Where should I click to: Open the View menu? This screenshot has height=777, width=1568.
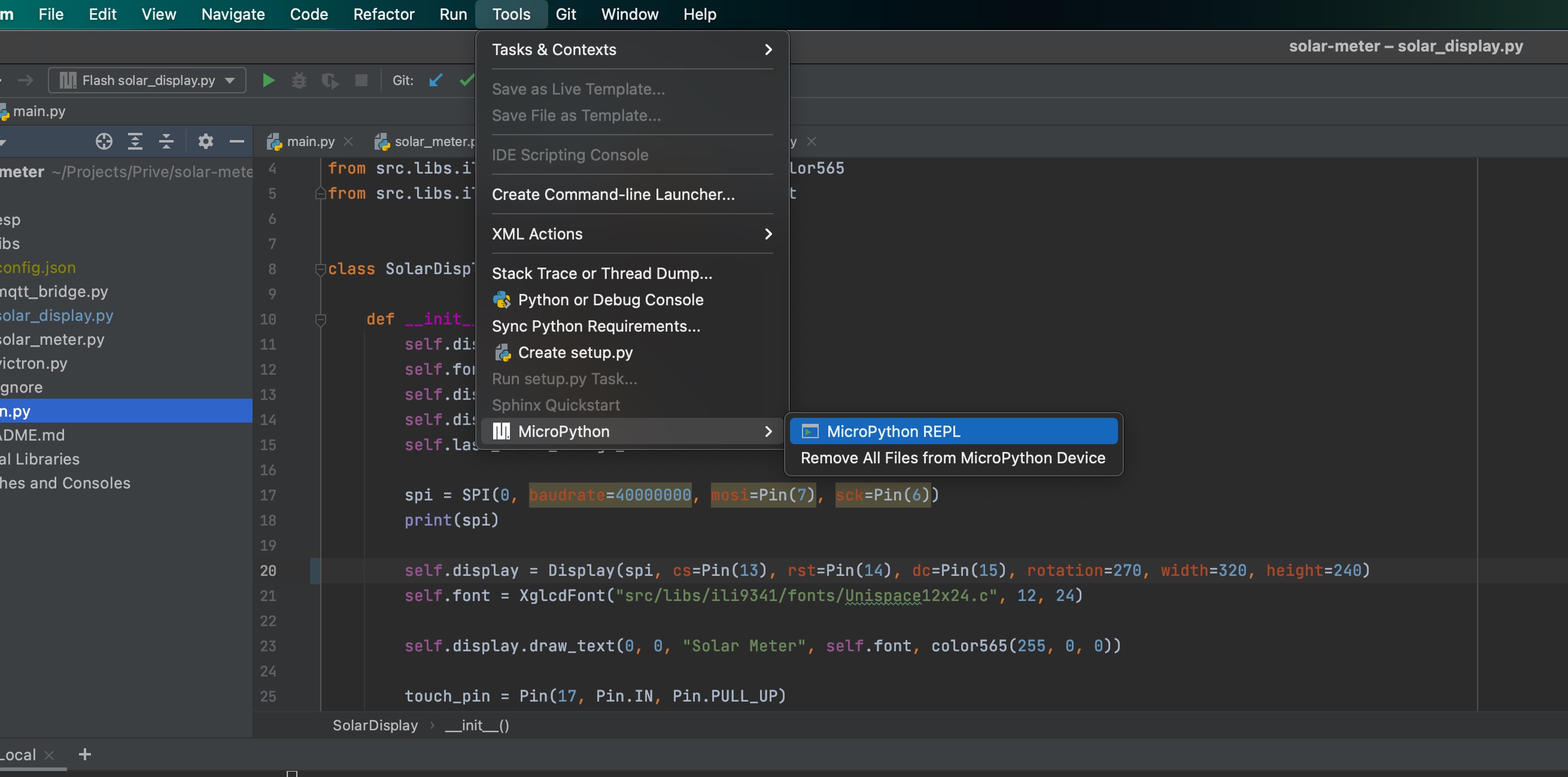(159, 14)
